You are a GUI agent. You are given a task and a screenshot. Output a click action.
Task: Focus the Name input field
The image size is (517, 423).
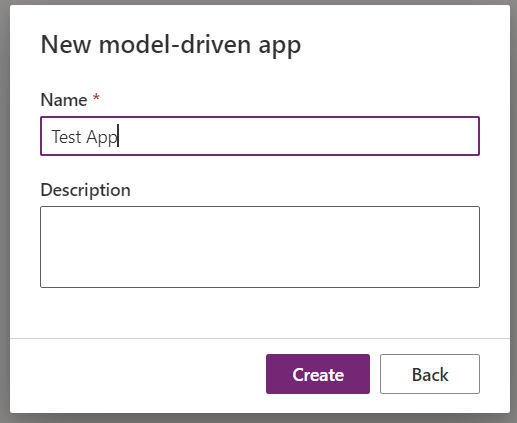tap(260, 136)
